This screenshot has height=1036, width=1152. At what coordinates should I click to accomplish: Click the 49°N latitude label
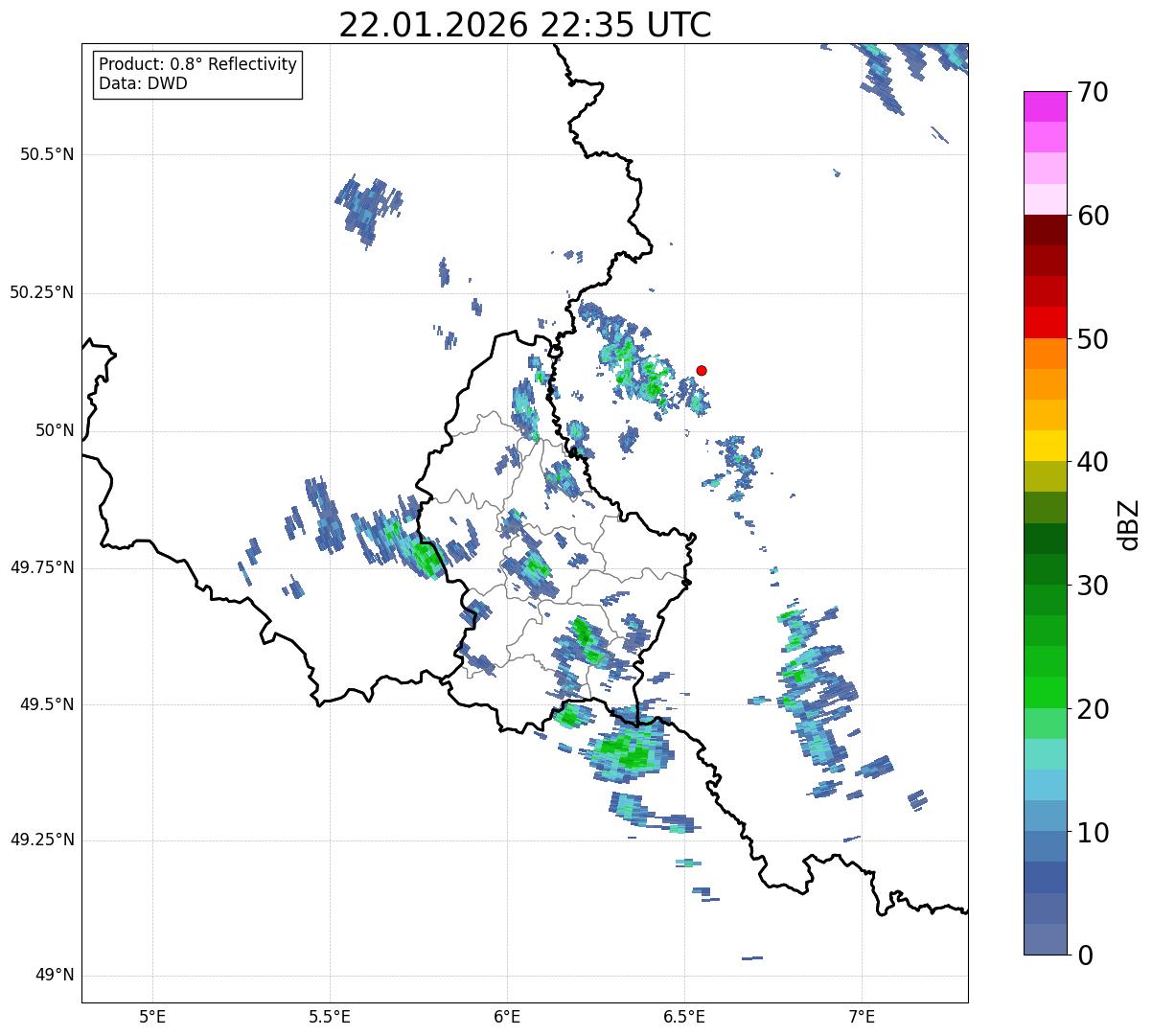click(x=54, y=976)
